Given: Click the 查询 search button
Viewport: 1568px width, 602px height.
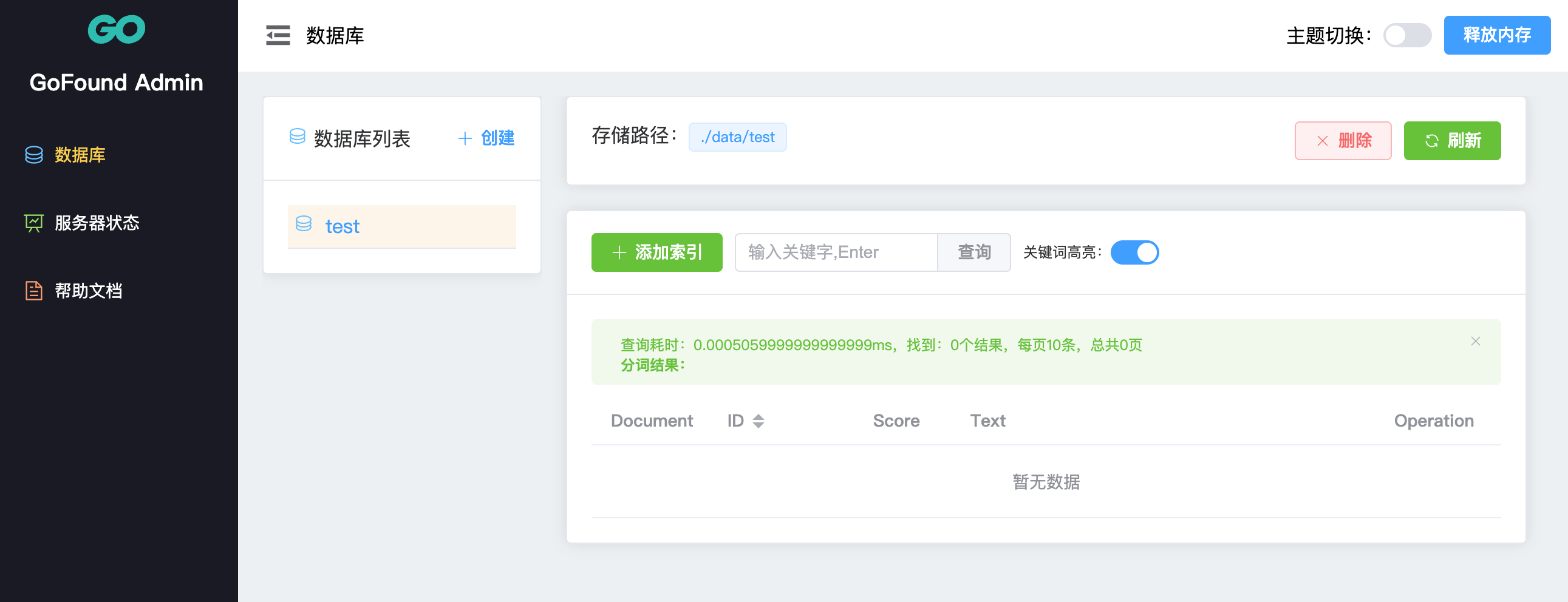Looking at the screenshot, I should [974, 252].
